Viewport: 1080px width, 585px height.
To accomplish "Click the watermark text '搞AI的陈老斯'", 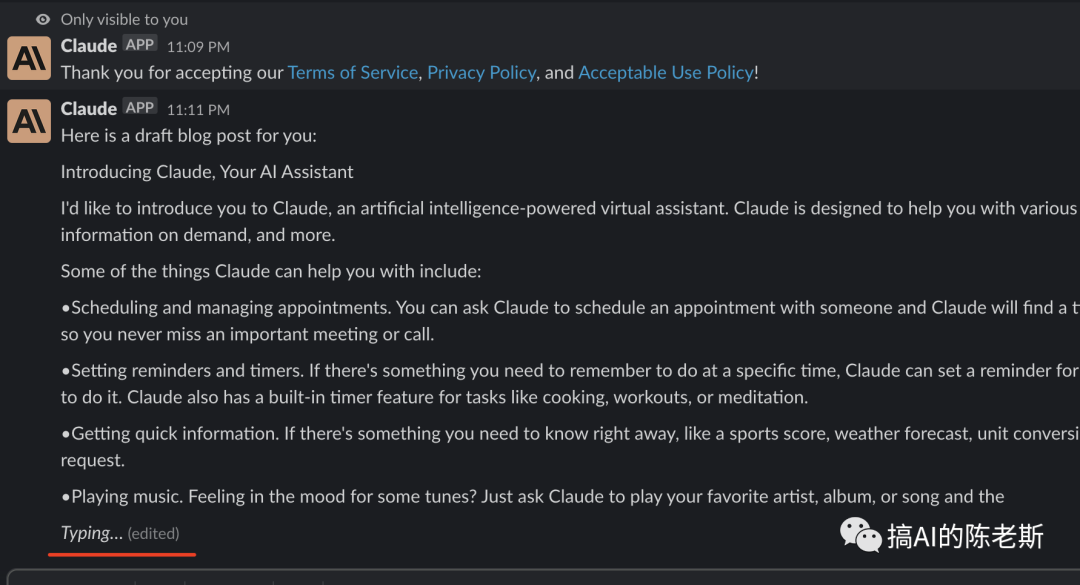I will [965, 536].
